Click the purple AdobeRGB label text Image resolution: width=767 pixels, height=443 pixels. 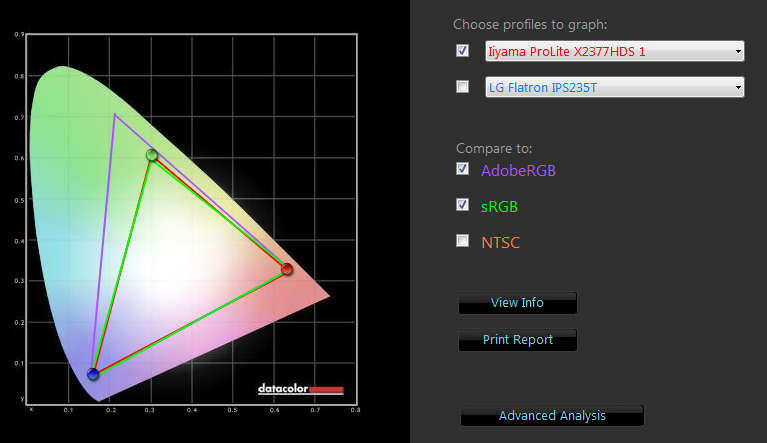pyautogui.click(x=517, y=170)
